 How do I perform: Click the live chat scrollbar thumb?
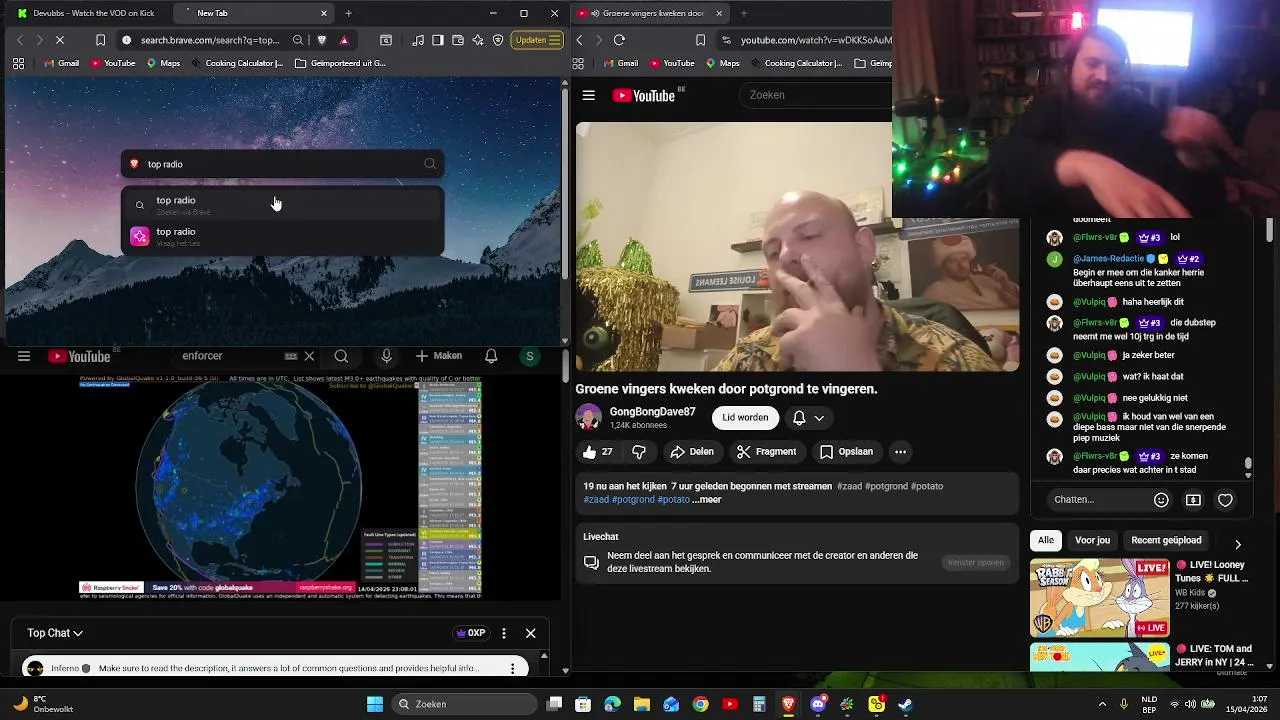point(1247,464)
